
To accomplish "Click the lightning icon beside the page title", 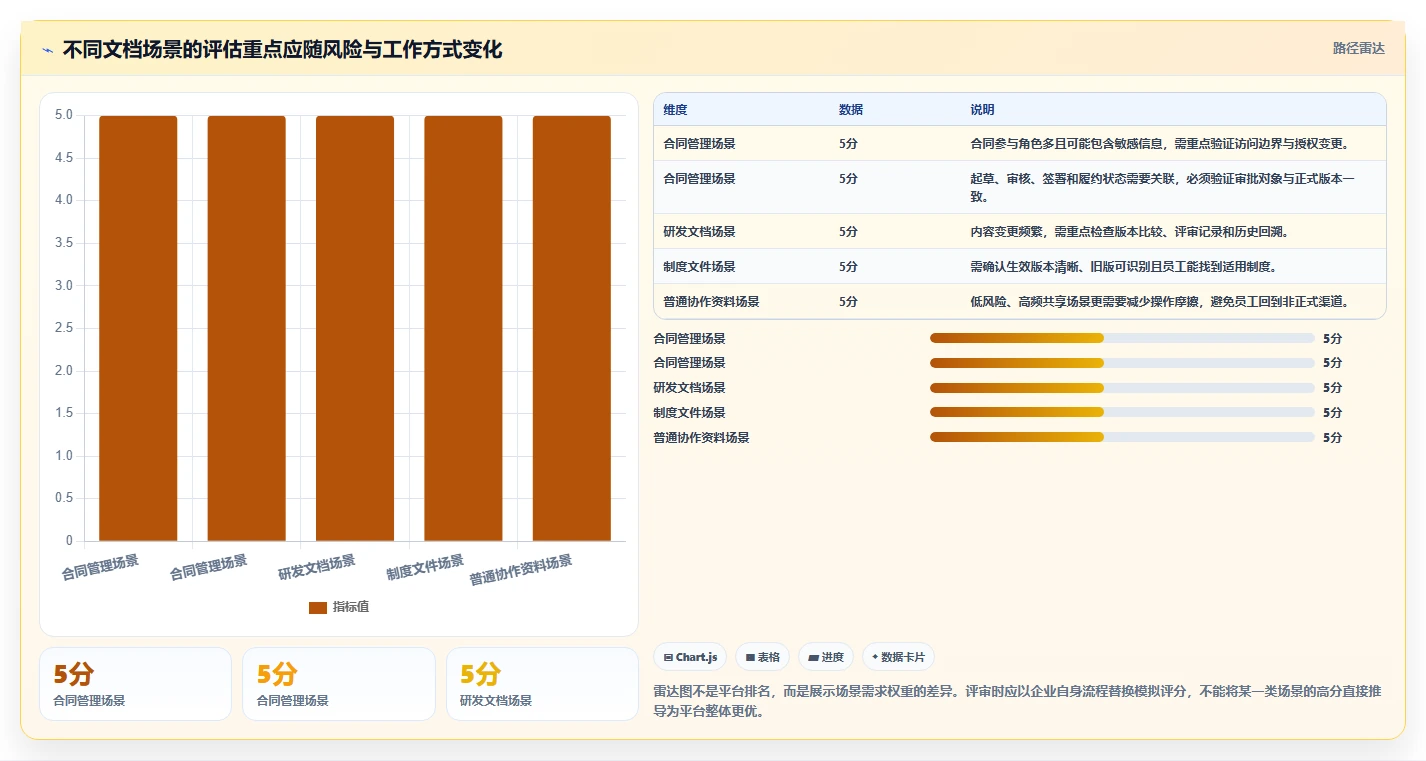I will [48, 50].
